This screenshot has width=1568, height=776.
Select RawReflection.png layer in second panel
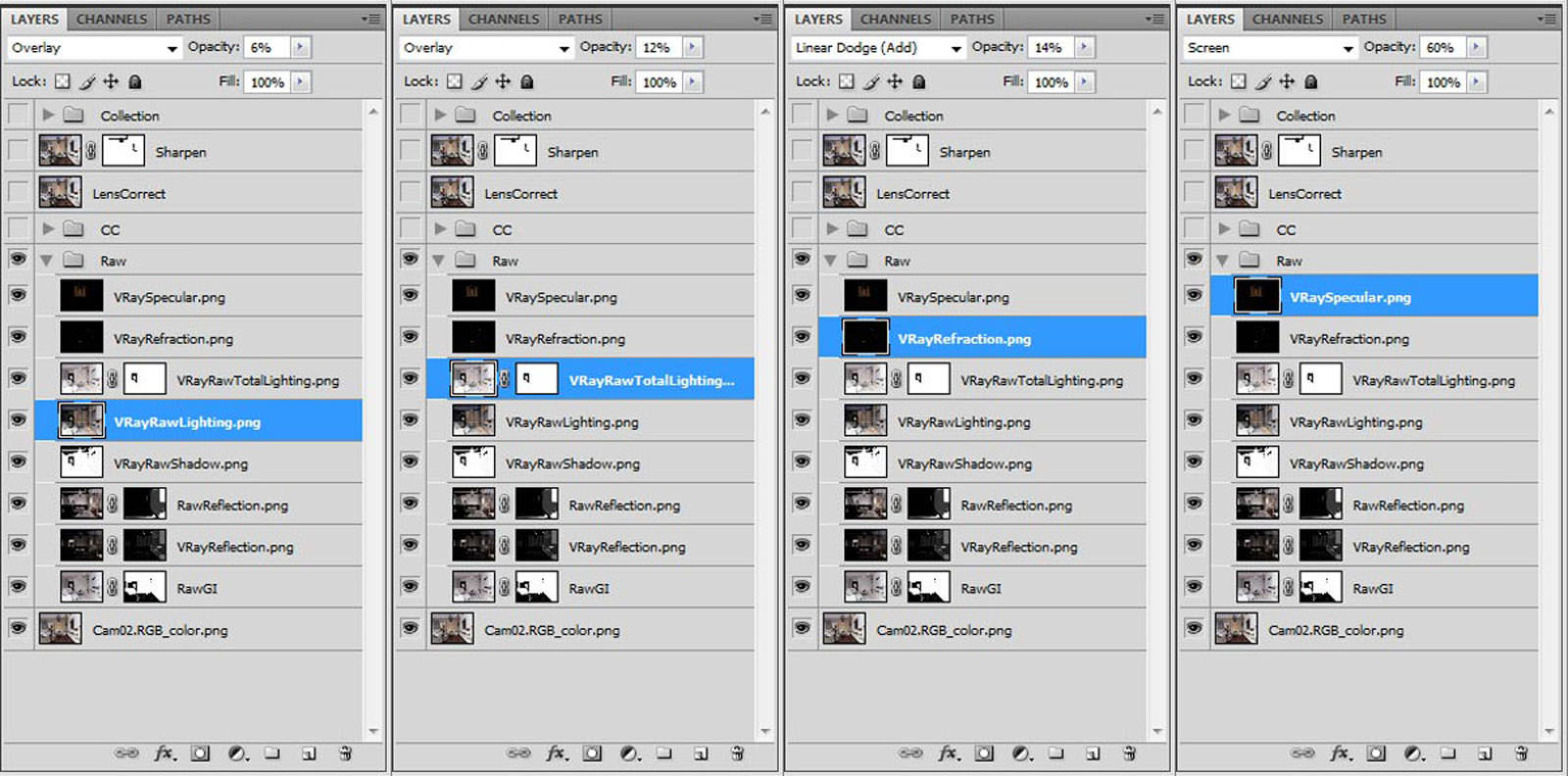[x=590, y=505]
